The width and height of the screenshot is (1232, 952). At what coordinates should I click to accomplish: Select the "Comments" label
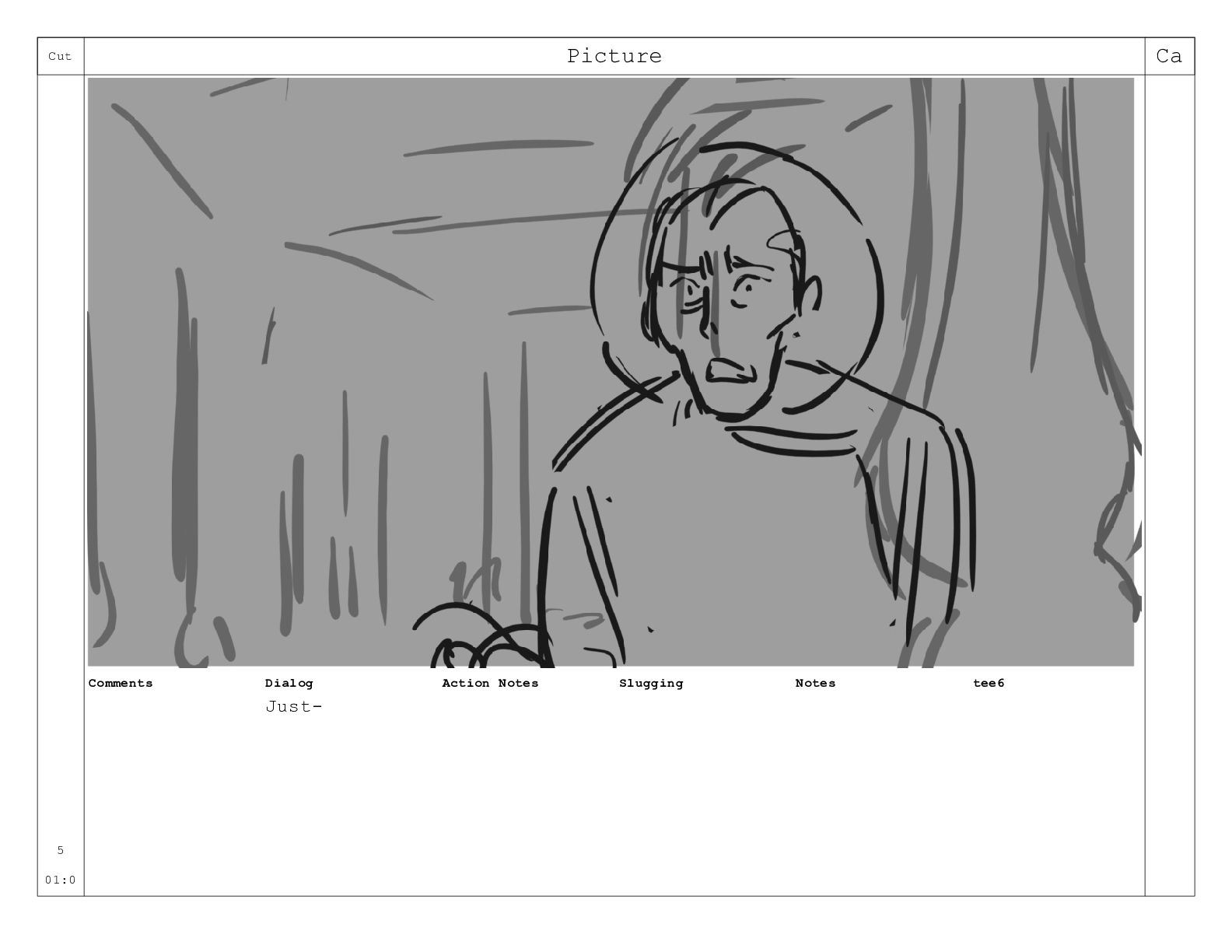(x=121, y=683)
